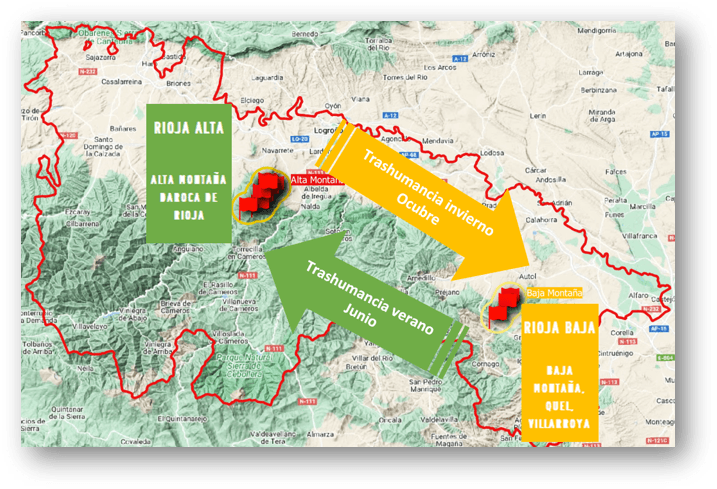The width and height of the screenshot is (717, 489).
Task: Click the AP-68 highway shield
Action: [410, 155]
